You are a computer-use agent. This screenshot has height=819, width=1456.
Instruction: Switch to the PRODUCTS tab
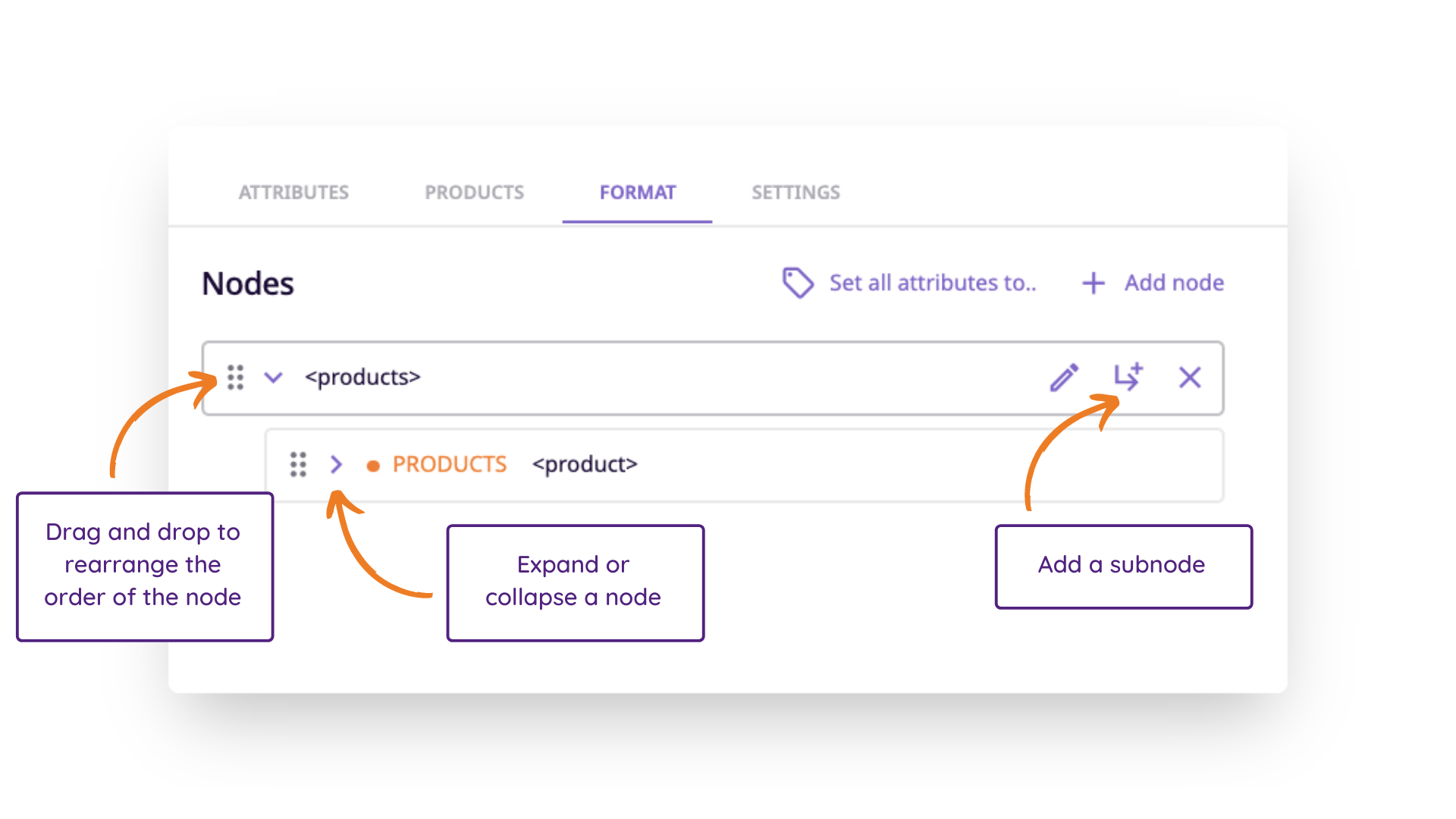coord(474,193)
